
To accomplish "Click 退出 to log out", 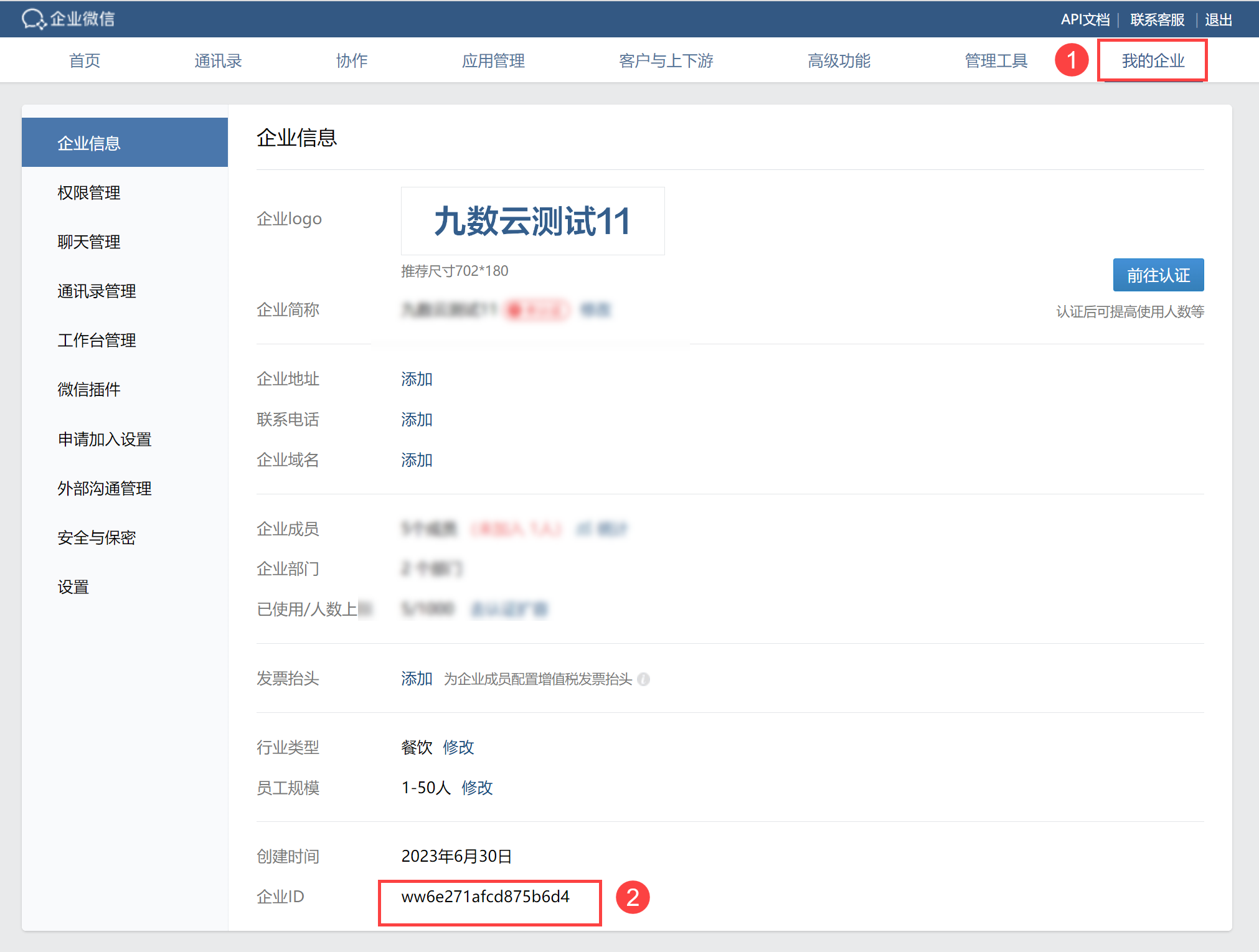I will coord(1218,19).
